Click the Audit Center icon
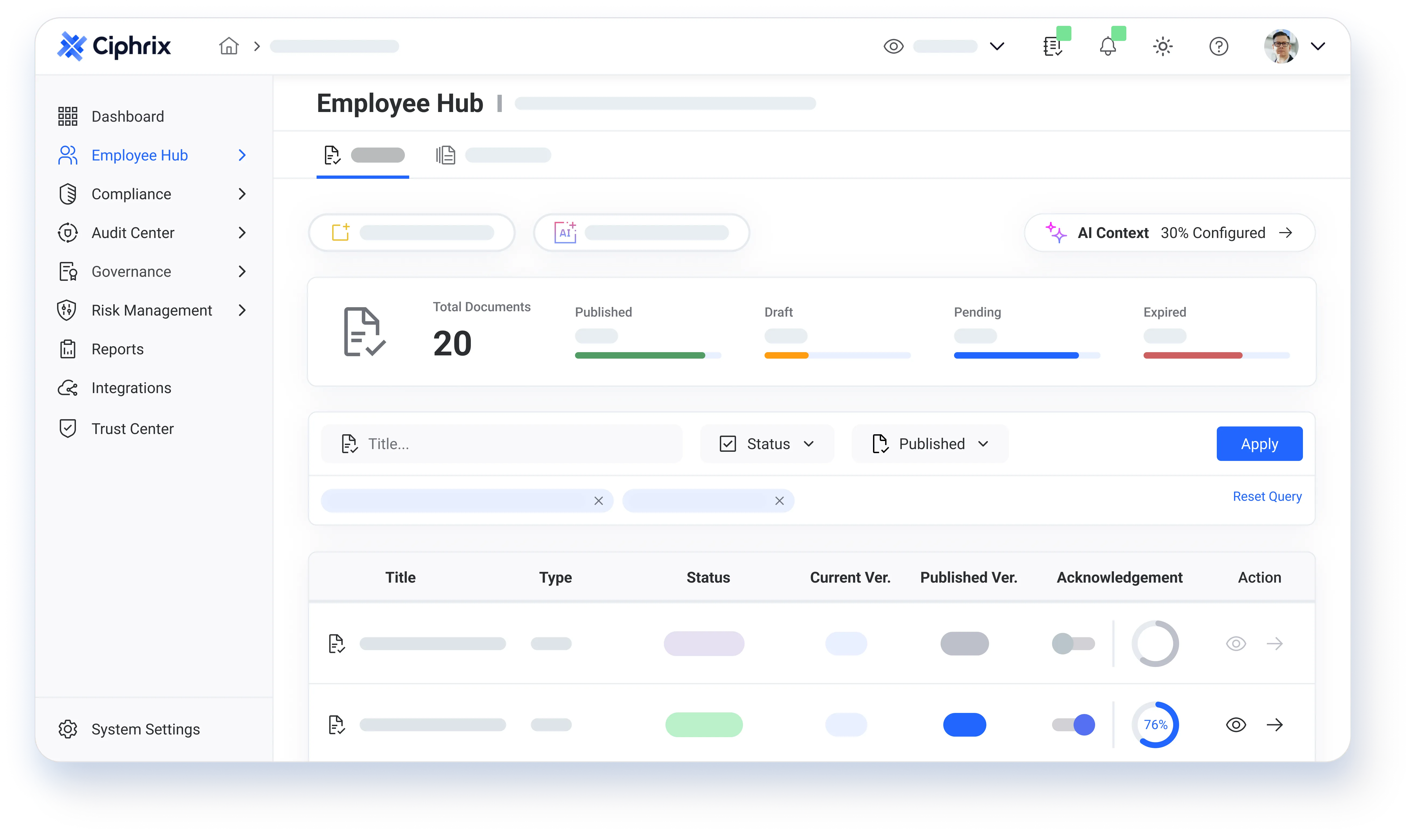 [67, 233]
